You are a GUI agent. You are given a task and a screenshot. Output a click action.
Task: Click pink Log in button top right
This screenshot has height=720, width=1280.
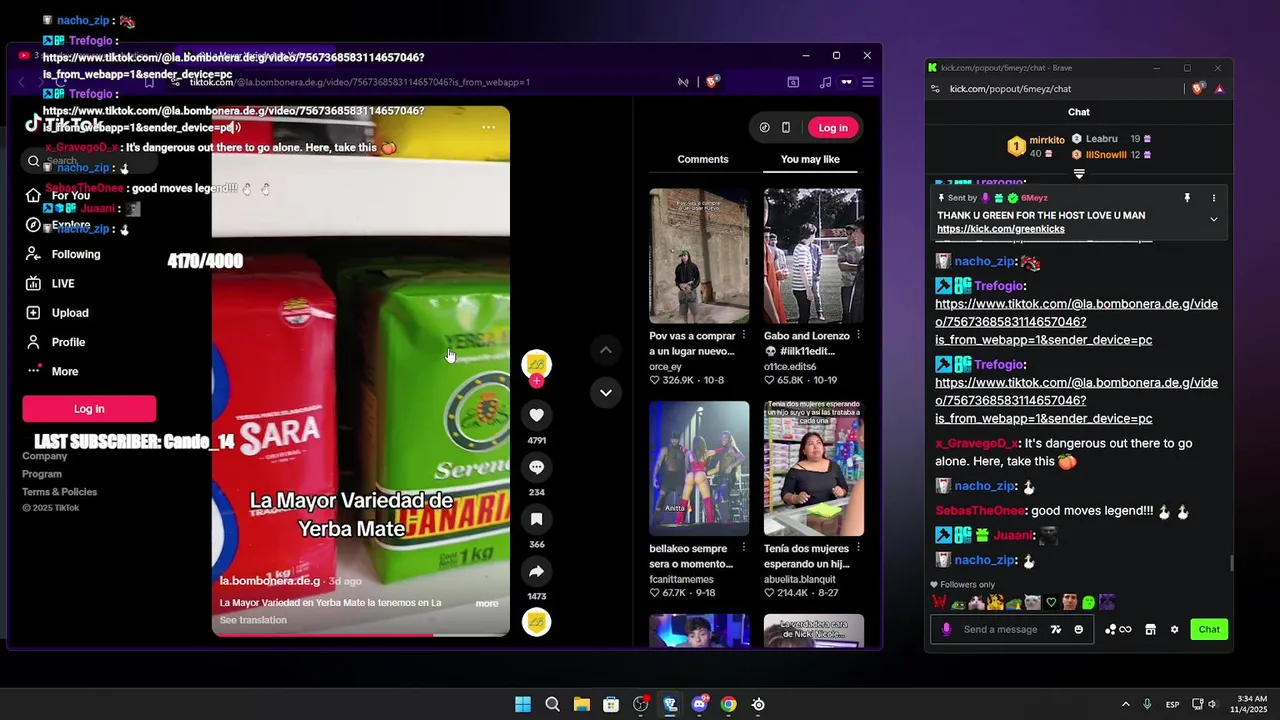[x=833, y=127]
